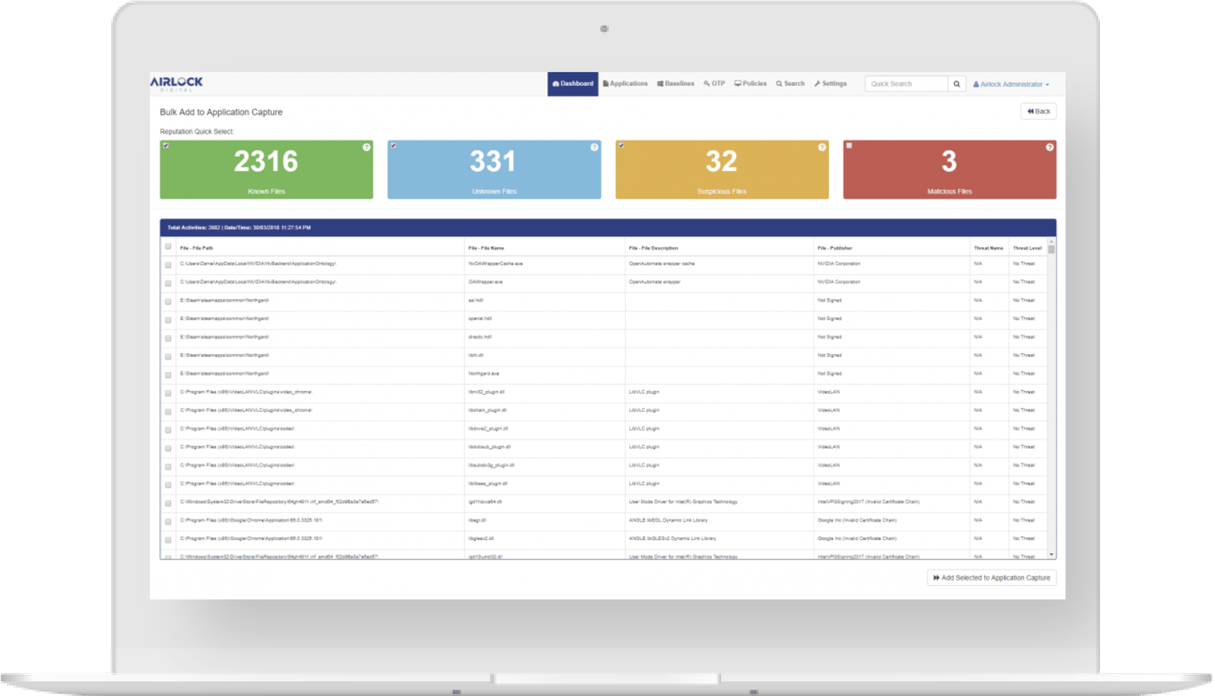Click Add Selected to Application Capture button
The height and width of the screenshot is (696, 1215).
[991, 577]
